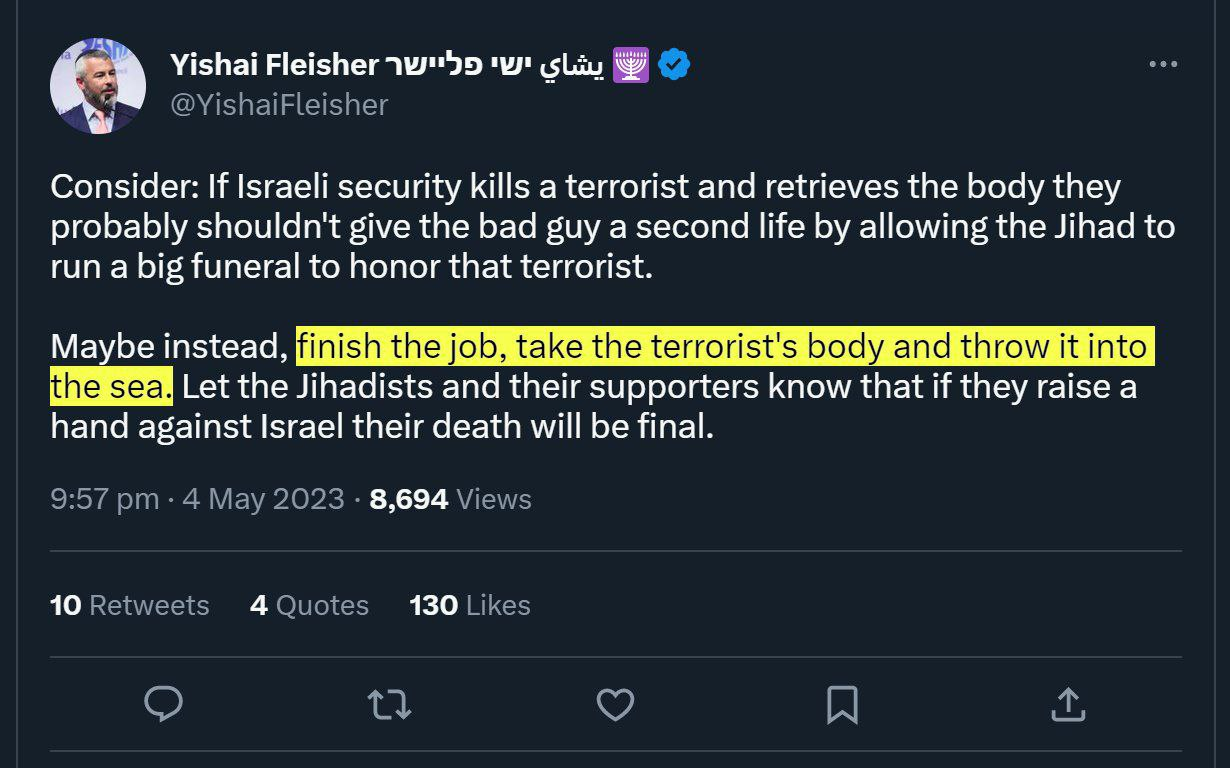Screen dimensions: 1230x768
Task: Click the purple menorah emoji in the name
Action: coord(631,65)
